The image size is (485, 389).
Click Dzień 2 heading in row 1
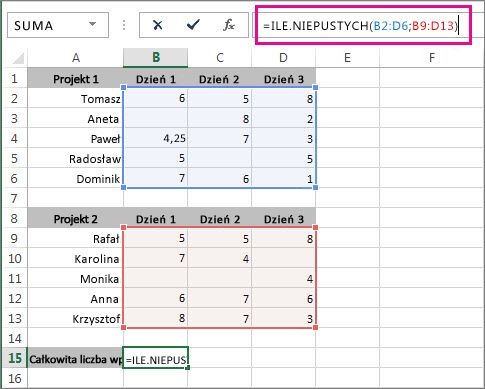(x=219, y=79)
